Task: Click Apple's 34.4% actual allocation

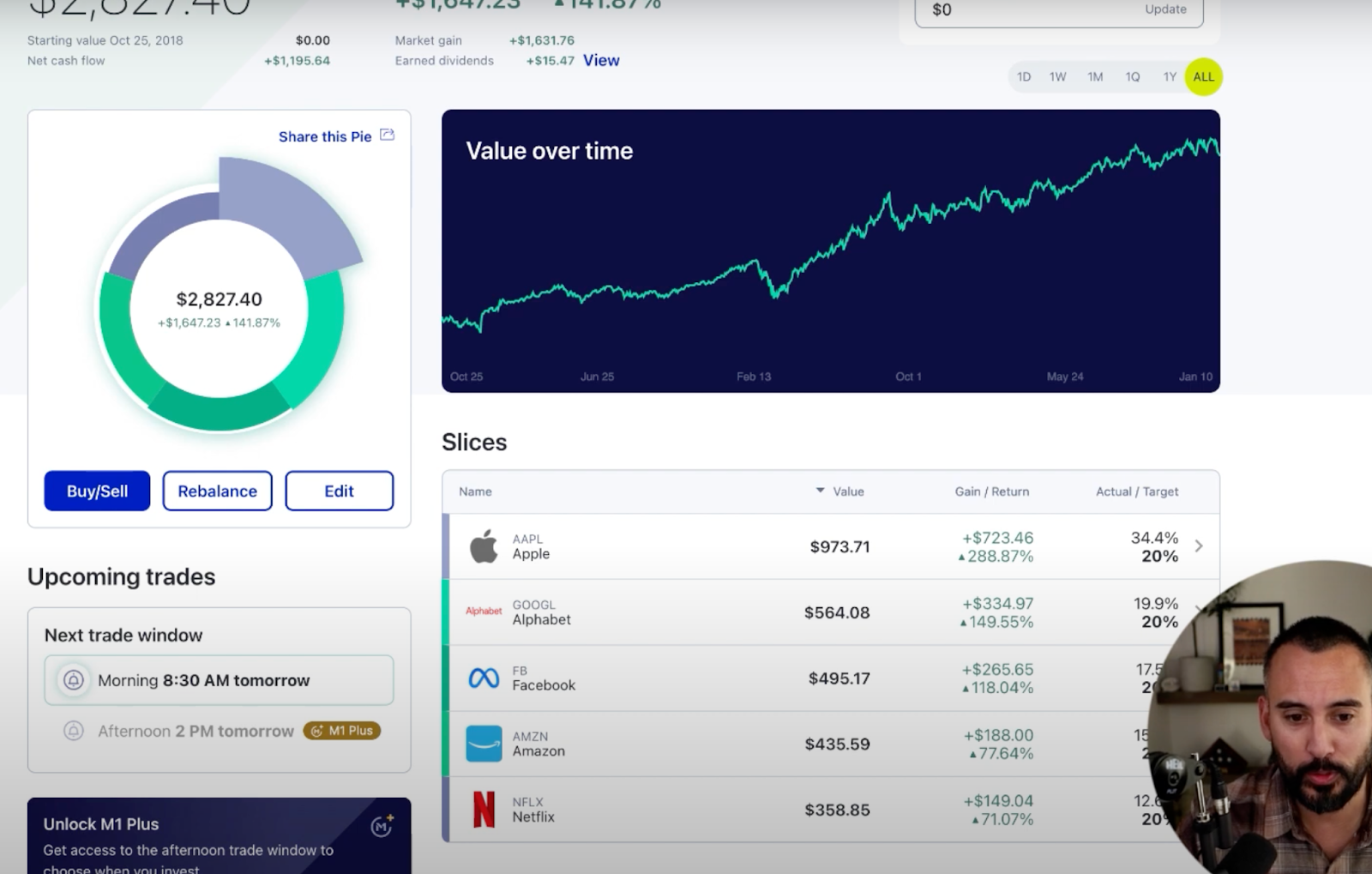Action: [1154, 538]
